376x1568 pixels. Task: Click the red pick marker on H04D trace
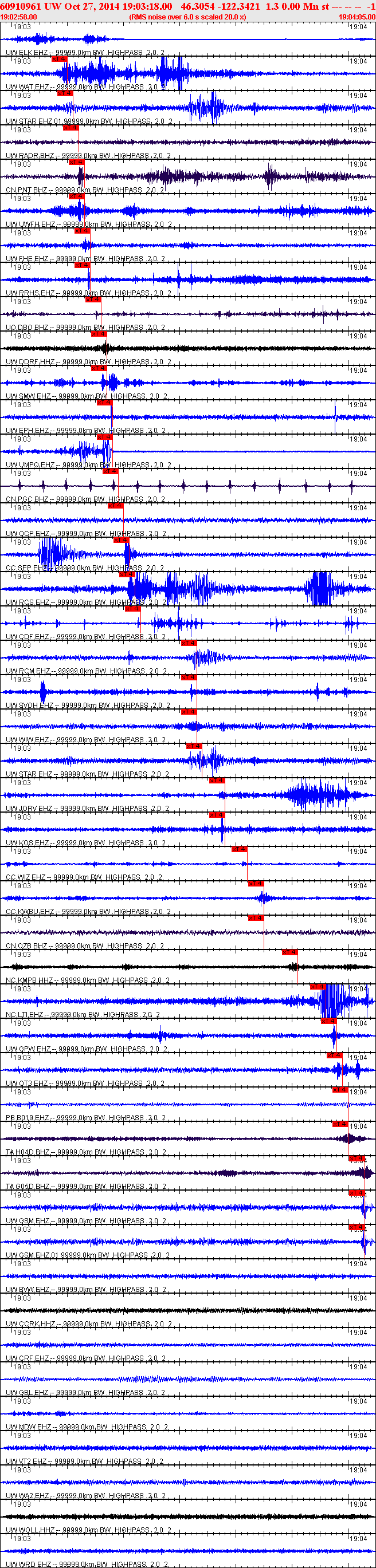(340, 1124)
